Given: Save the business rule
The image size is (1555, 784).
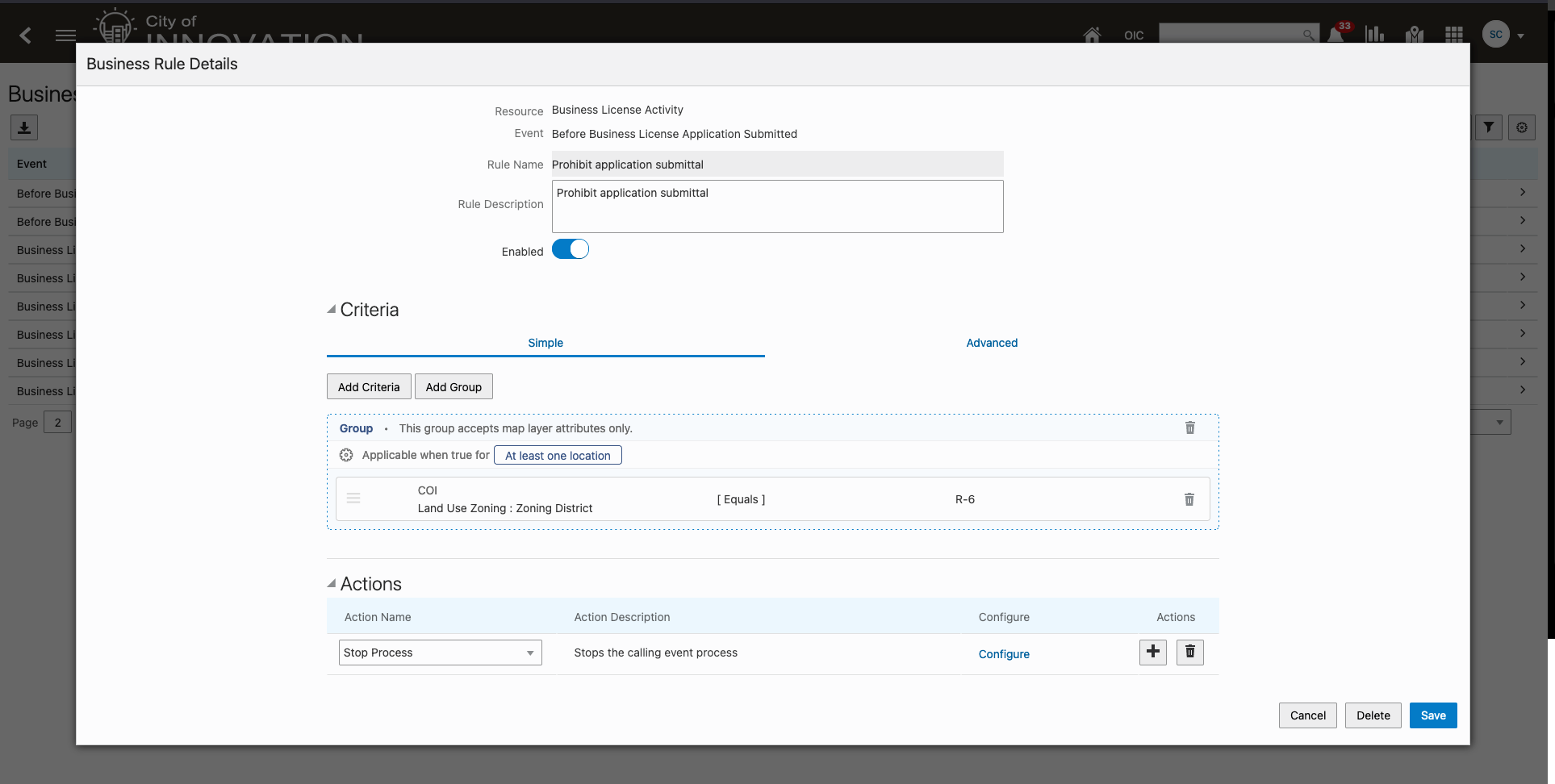Looking at the screenshot, I should point(1433,715).
